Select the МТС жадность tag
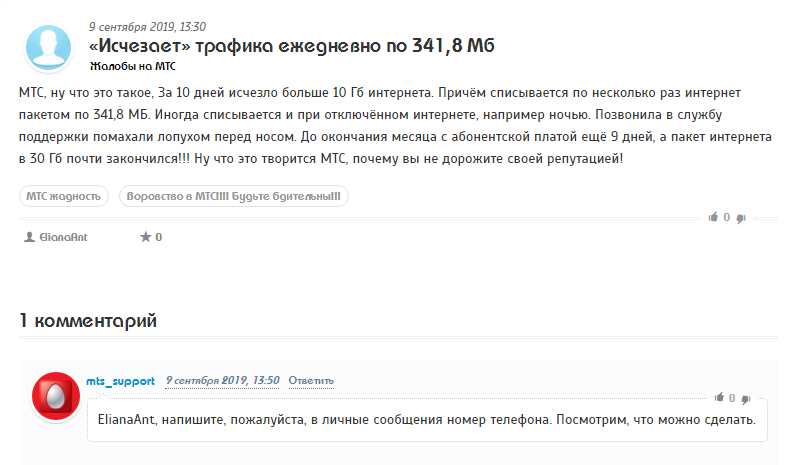Screen dimensions: 793x465 [64, 196]
